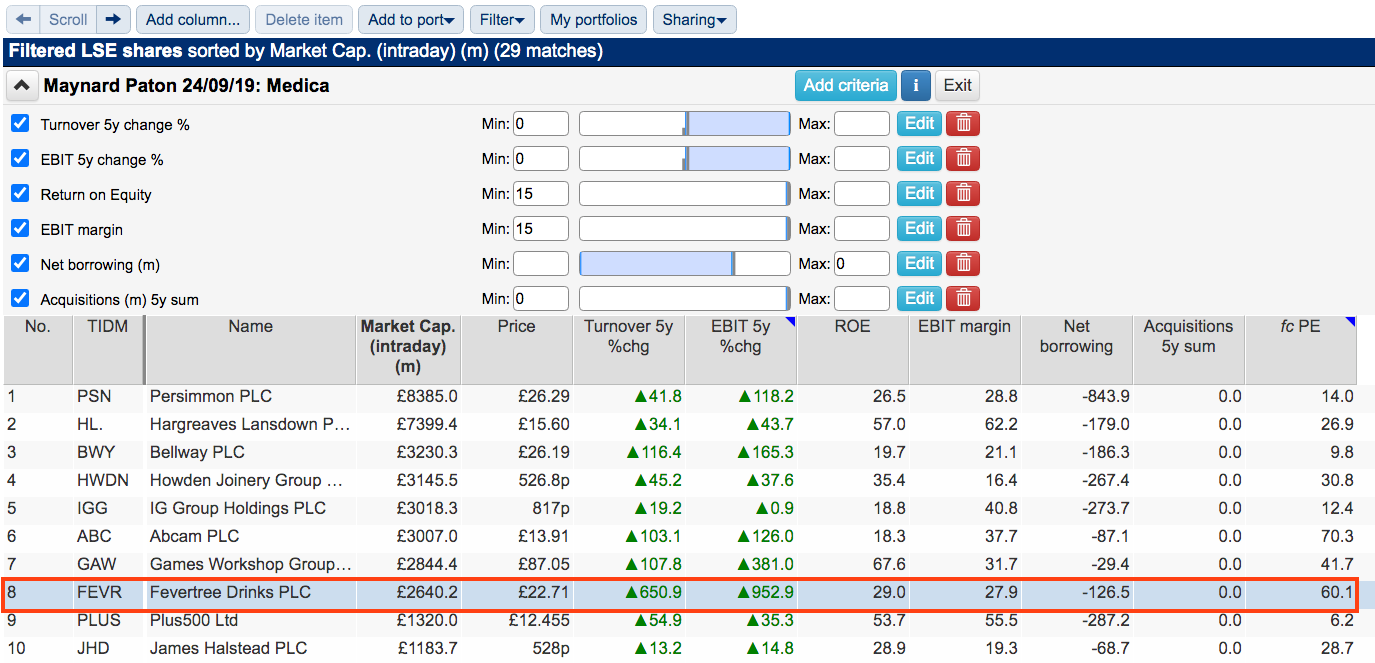
Task: Click the scroll left arrow button
Action: pos(24,19)
